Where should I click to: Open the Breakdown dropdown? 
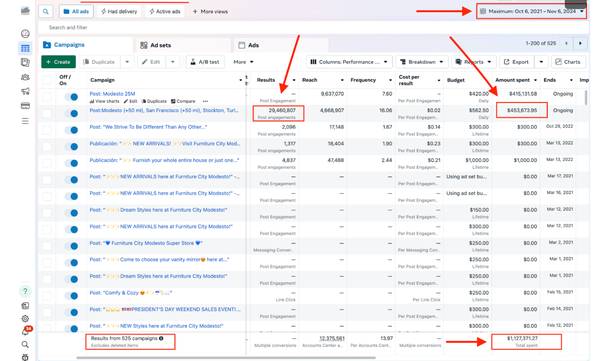(x=421, y=62)
